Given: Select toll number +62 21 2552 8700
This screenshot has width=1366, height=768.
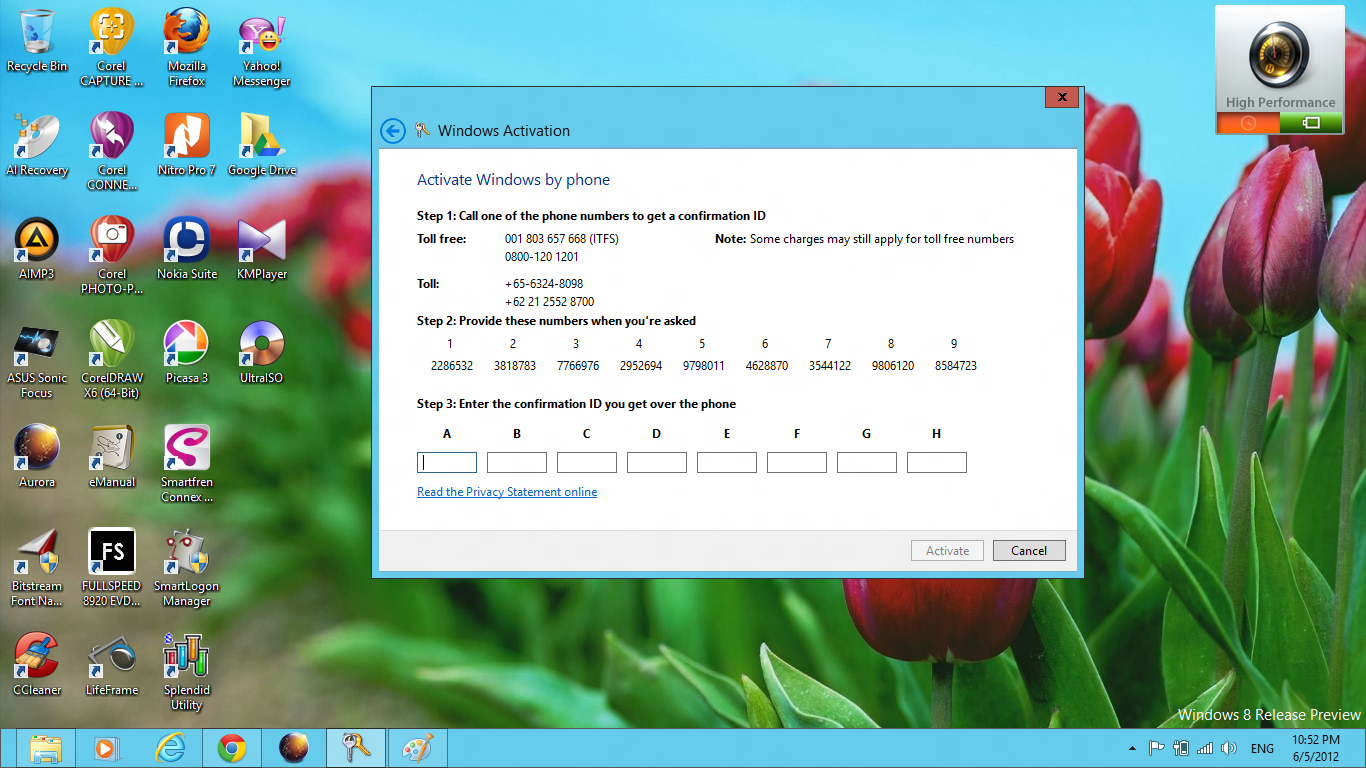Looking at the screenshot, I should pyautogui.click(x=550, y=302).
